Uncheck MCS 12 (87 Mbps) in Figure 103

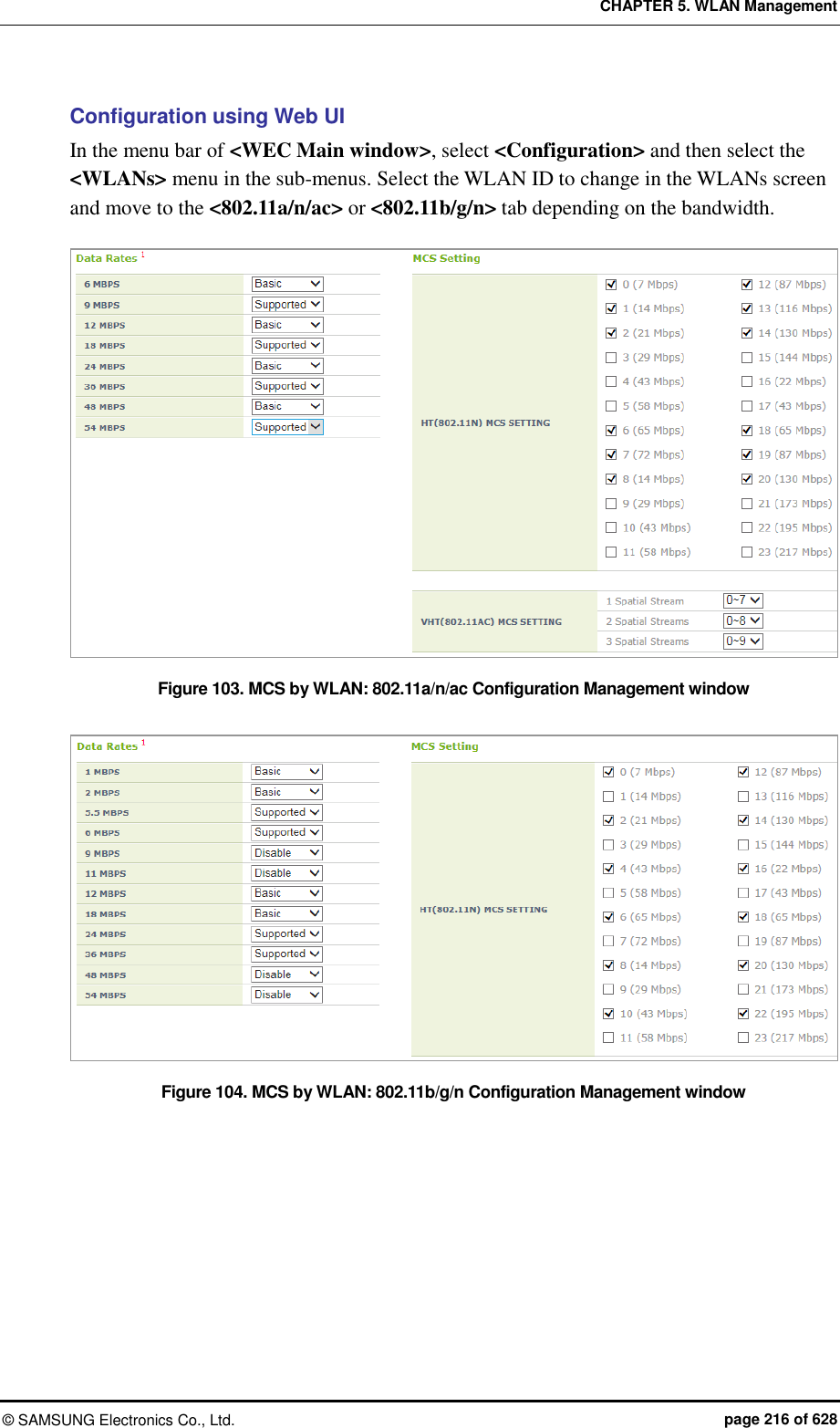[x=747, y=285]
